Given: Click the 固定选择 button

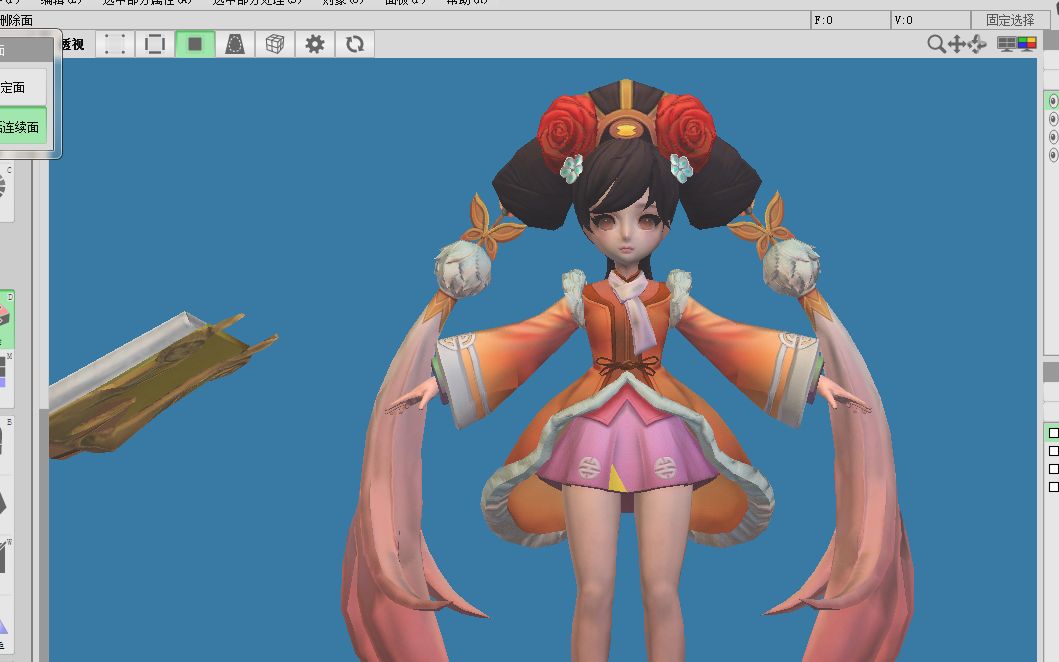Looking at the screenshot, I should coord(1010,20).
